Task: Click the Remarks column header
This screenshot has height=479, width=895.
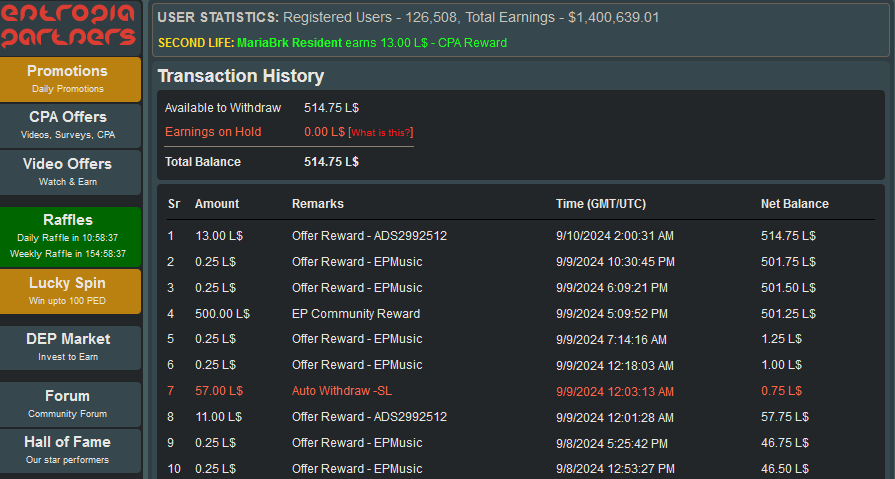Action: tap(318, 204)
